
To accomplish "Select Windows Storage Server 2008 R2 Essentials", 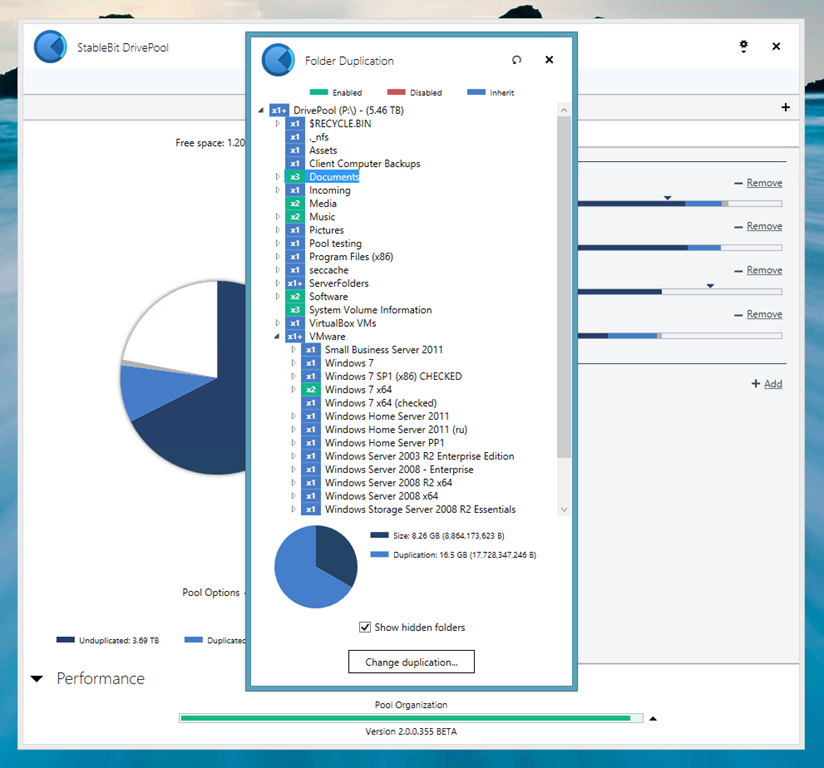I will point(420,509).
